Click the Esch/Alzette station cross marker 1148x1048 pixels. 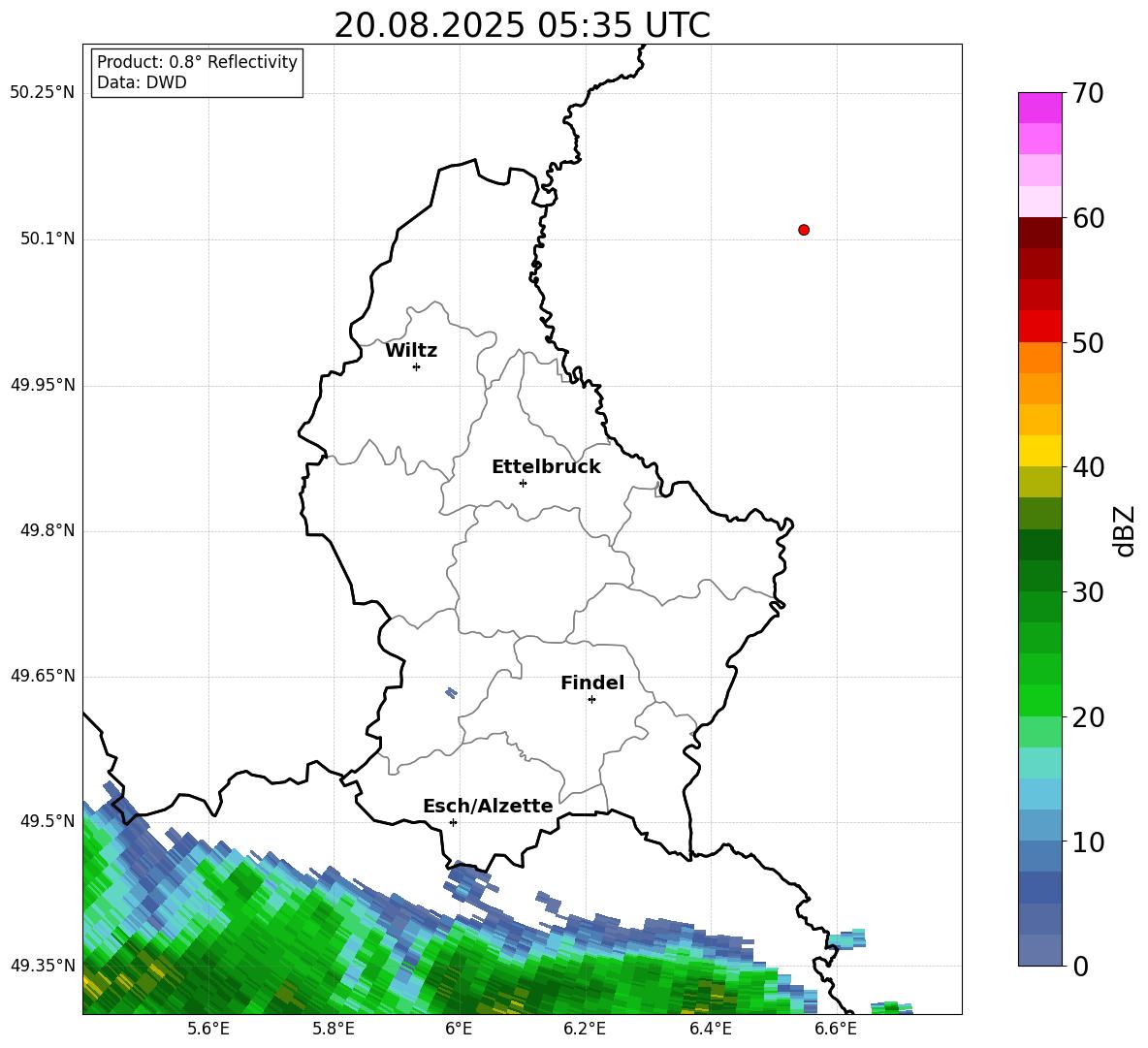[453, 822]
